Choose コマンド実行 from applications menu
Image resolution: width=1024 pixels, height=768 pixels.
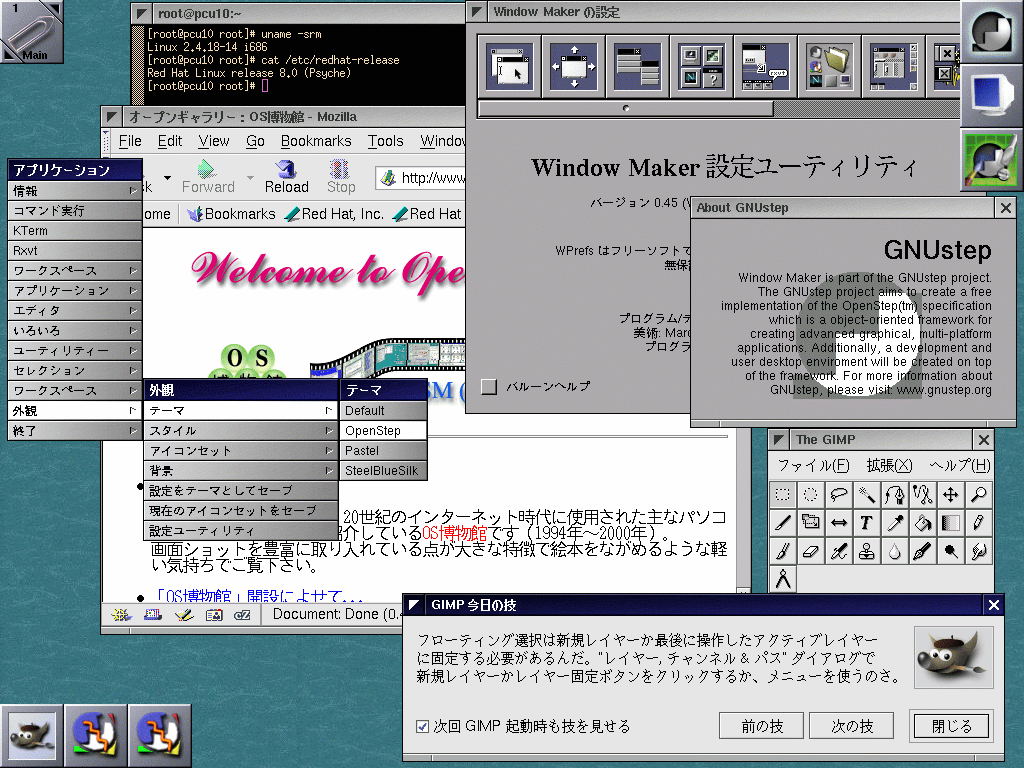tap(74, 210)
